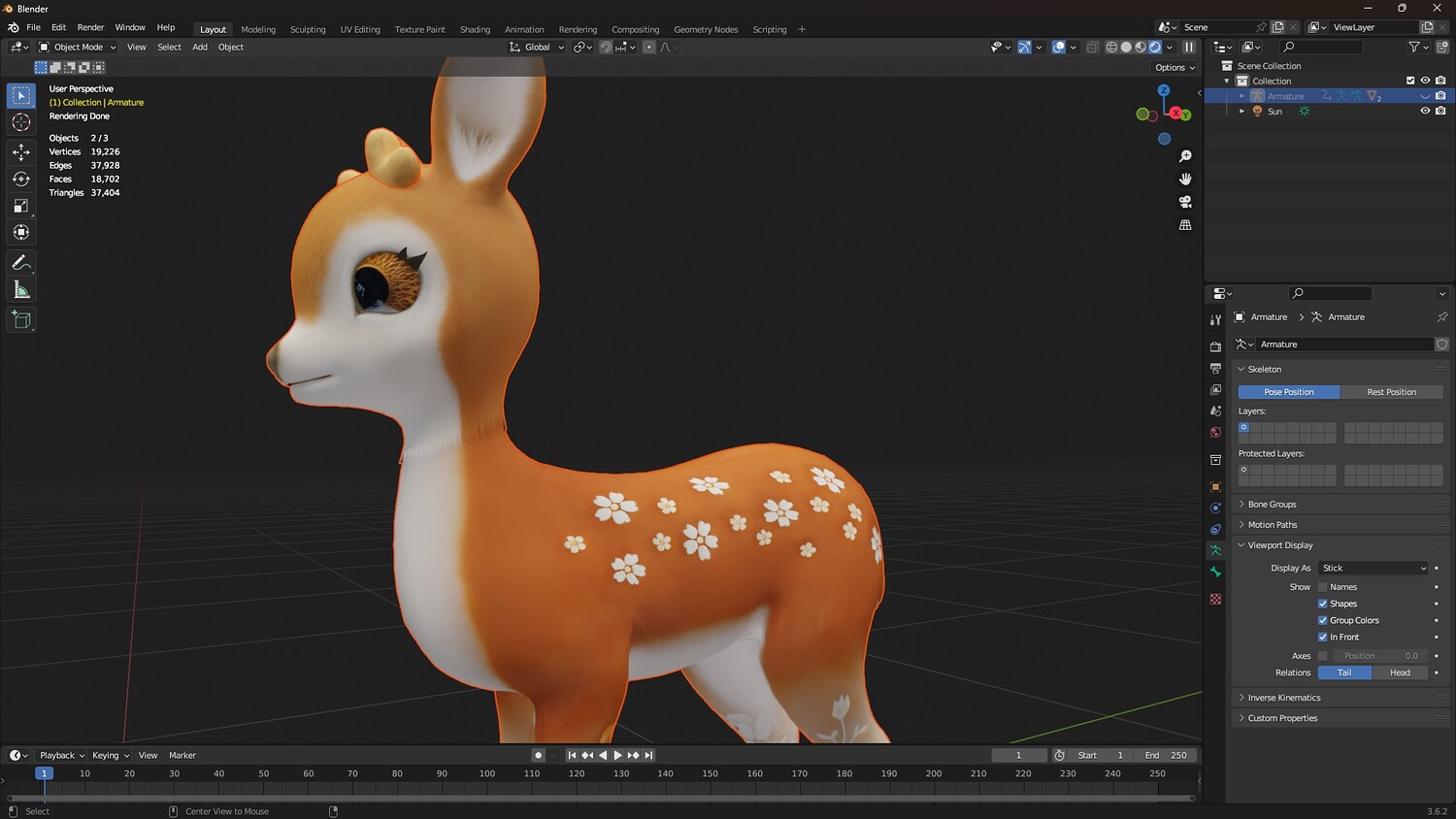
Task: Switch to the Geometry Nodes workspace tab
Action: tap(706, 29)
